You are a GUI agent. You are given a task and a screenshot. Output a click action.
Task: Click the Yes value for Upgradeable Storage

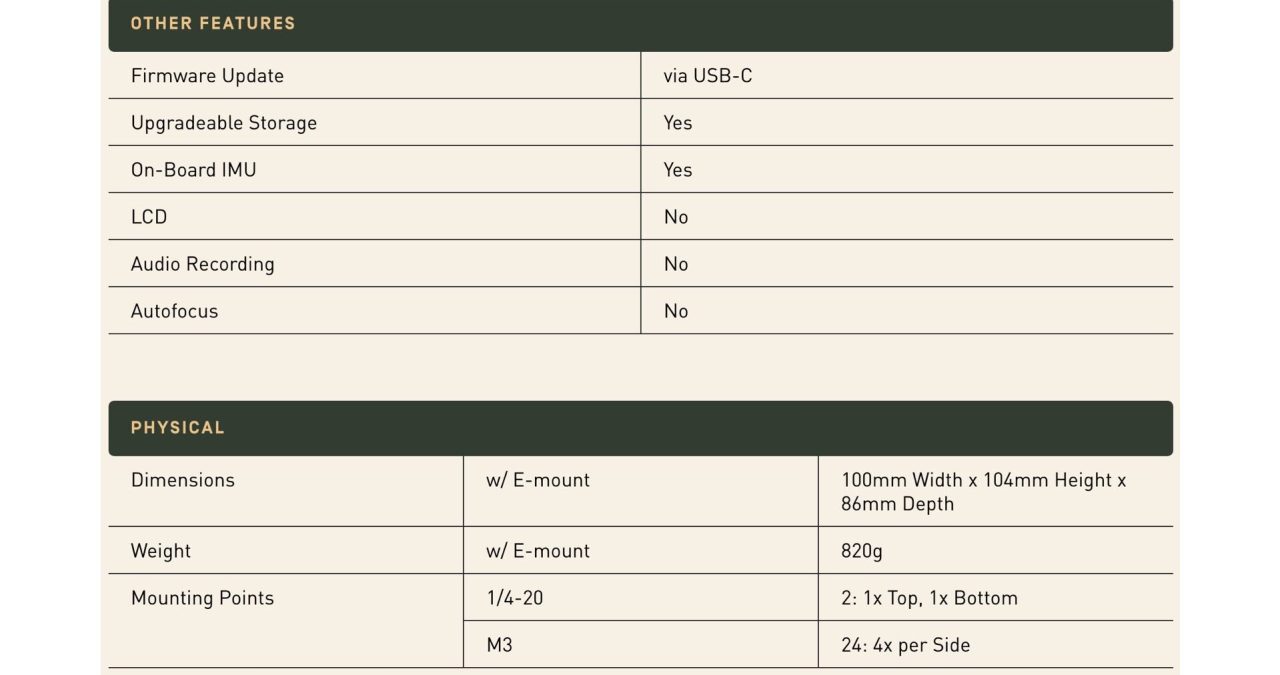coord(678,123)
